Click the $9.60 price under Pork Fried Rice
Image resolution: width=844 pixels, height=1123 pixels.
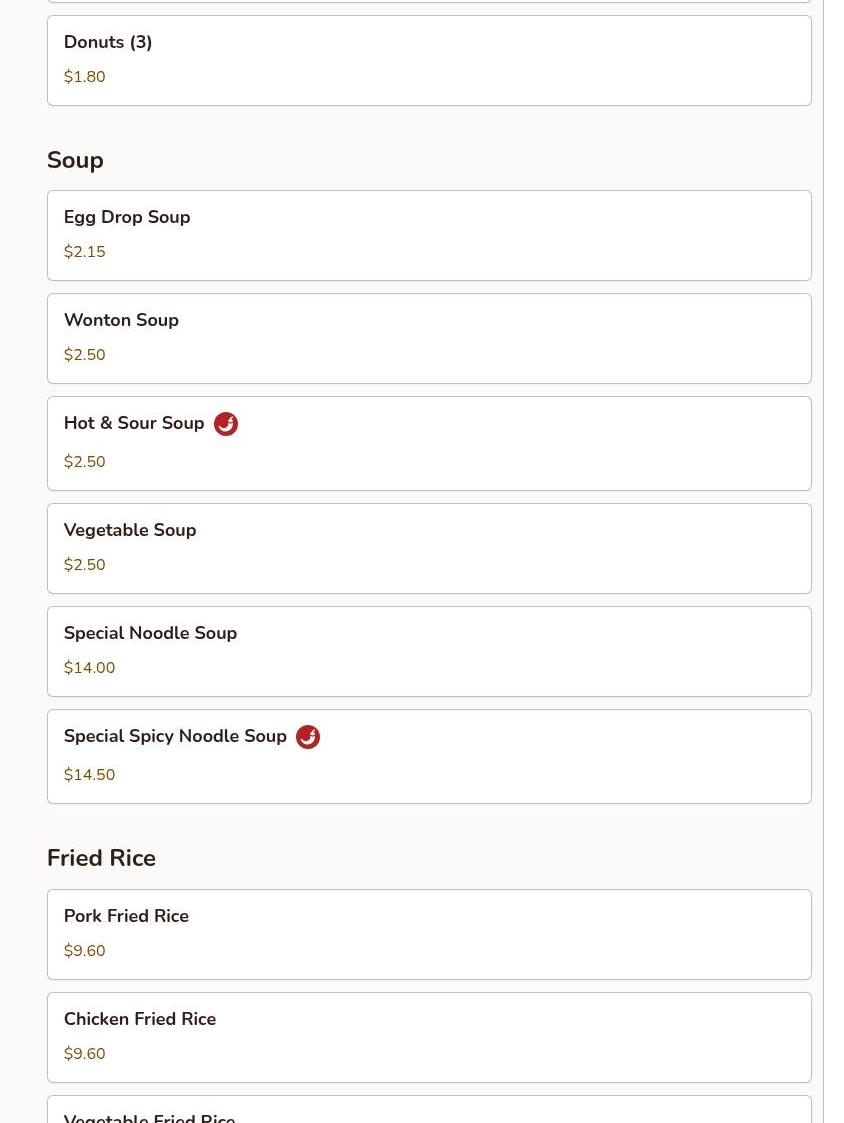click(x=84, y=951)
